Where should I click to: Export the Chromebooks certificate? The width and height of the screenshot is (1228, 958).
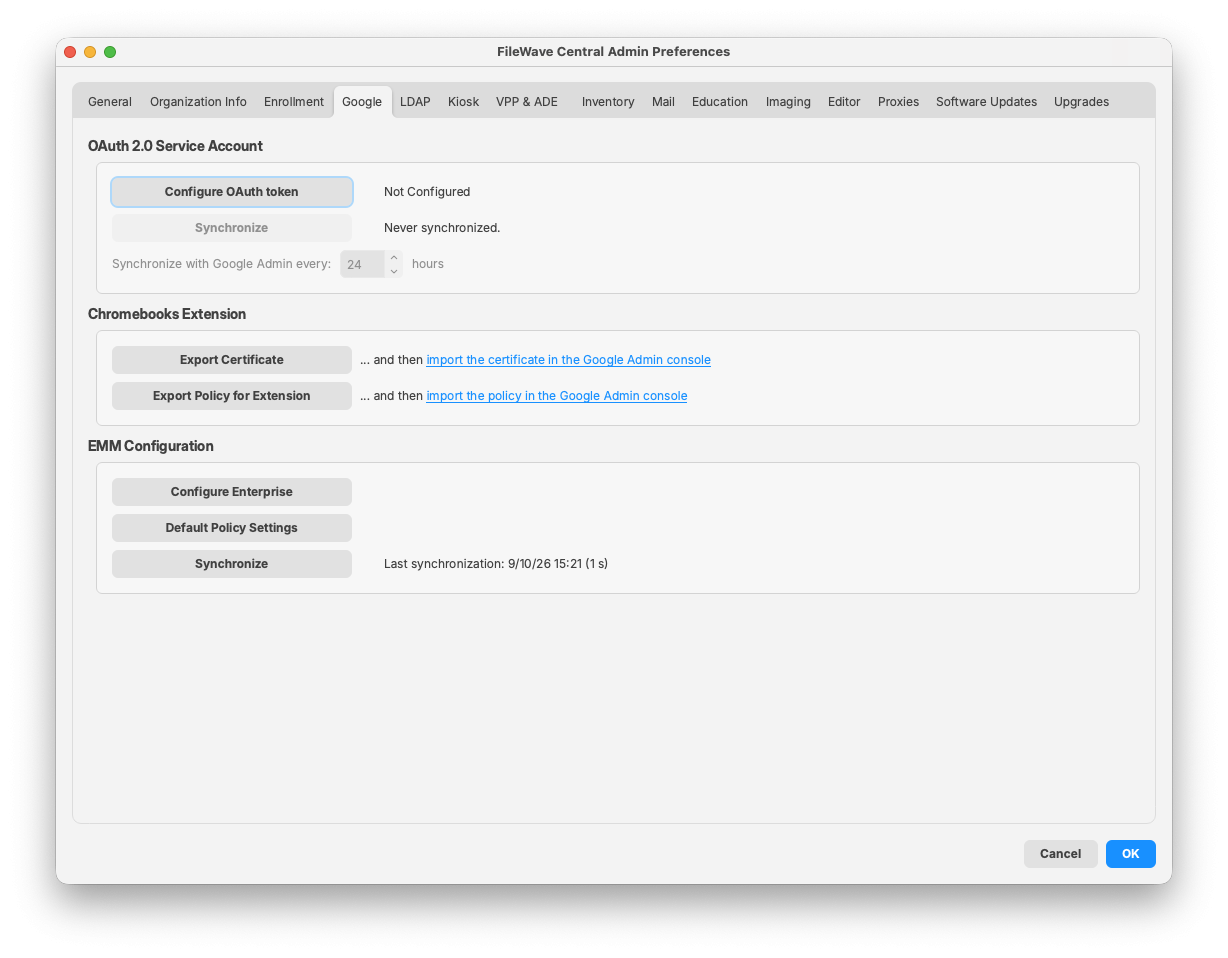pos(232,360)
